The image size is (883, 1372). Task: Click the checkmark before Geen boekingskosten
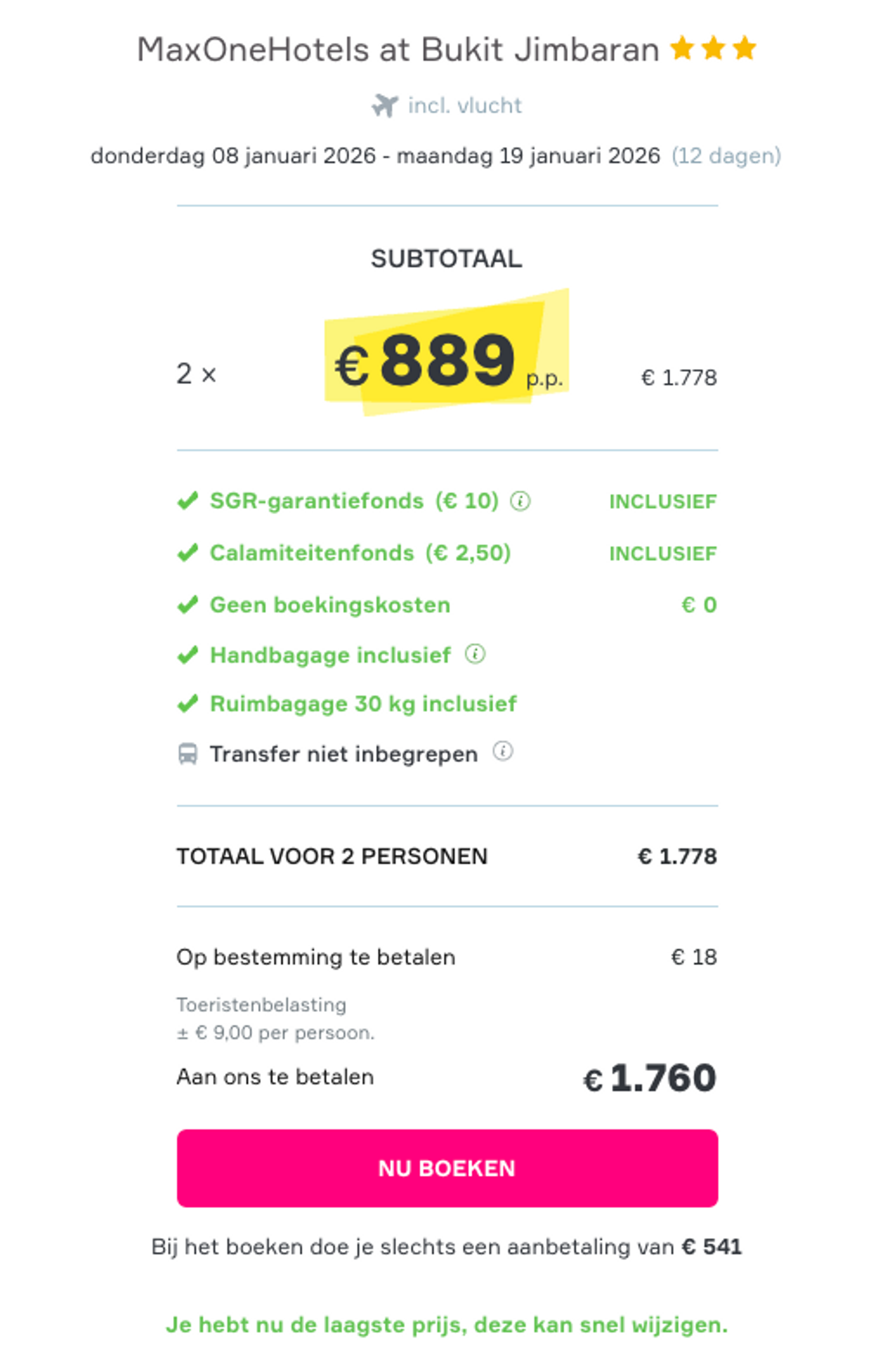pos(188,604)
